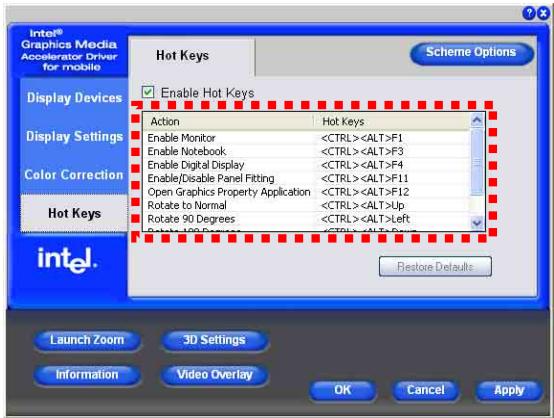This screenshot has height=418, width=554.
Task: Open Display Settings section
Action: (74, 136)
